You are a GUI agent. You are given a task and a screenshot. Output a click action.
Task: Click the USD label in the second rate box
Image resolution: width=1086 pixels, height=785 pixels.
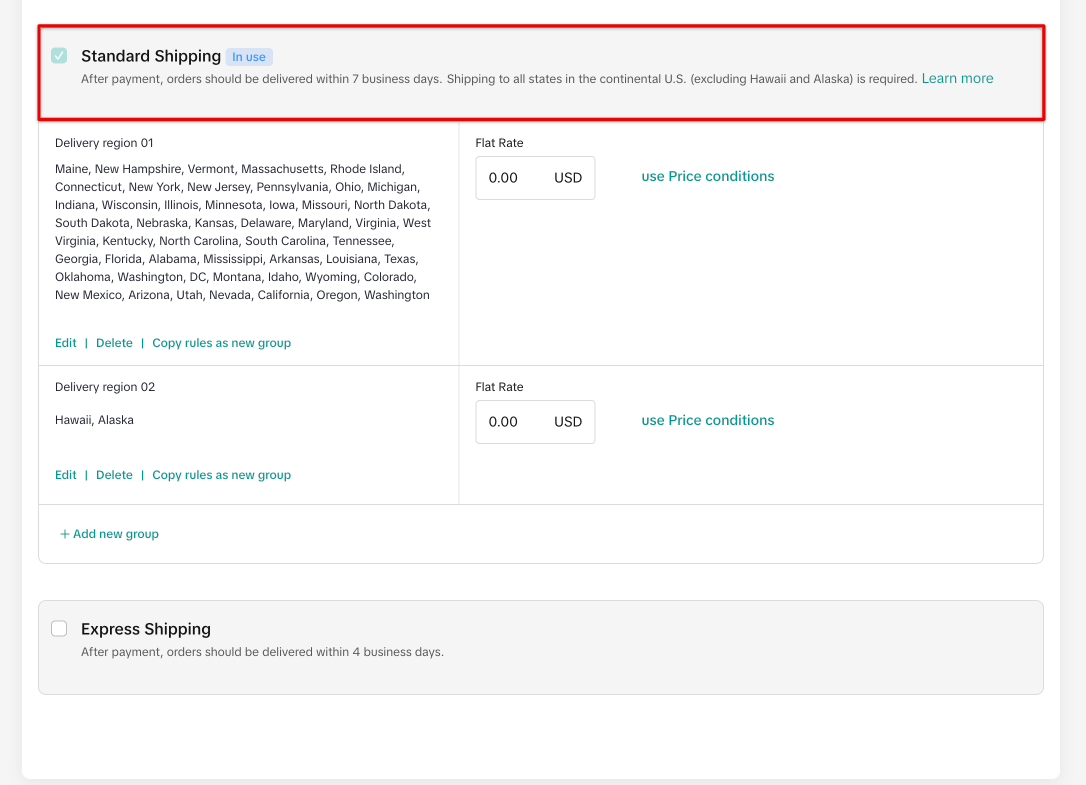[567, 421]
